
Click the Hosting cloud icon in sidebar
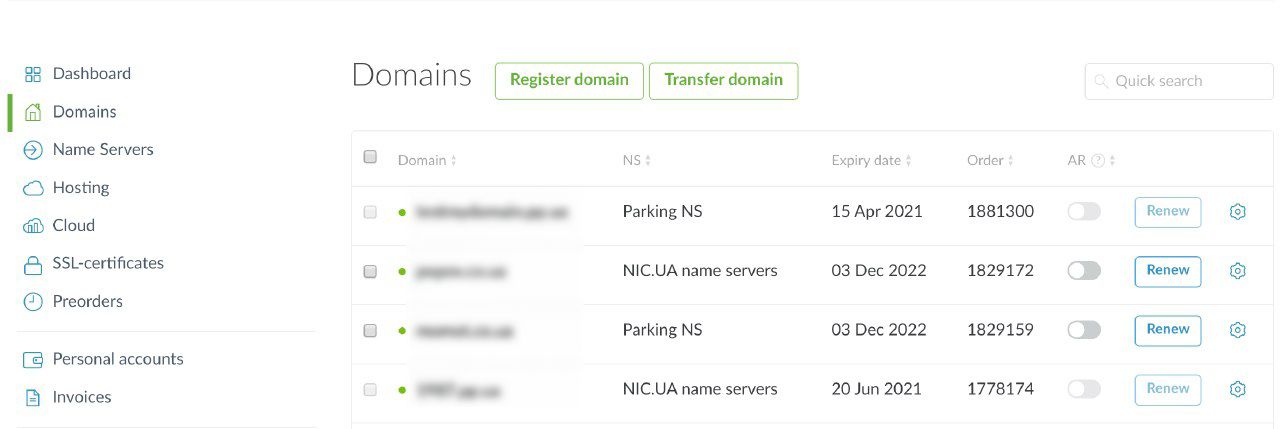tap(33, 188)
